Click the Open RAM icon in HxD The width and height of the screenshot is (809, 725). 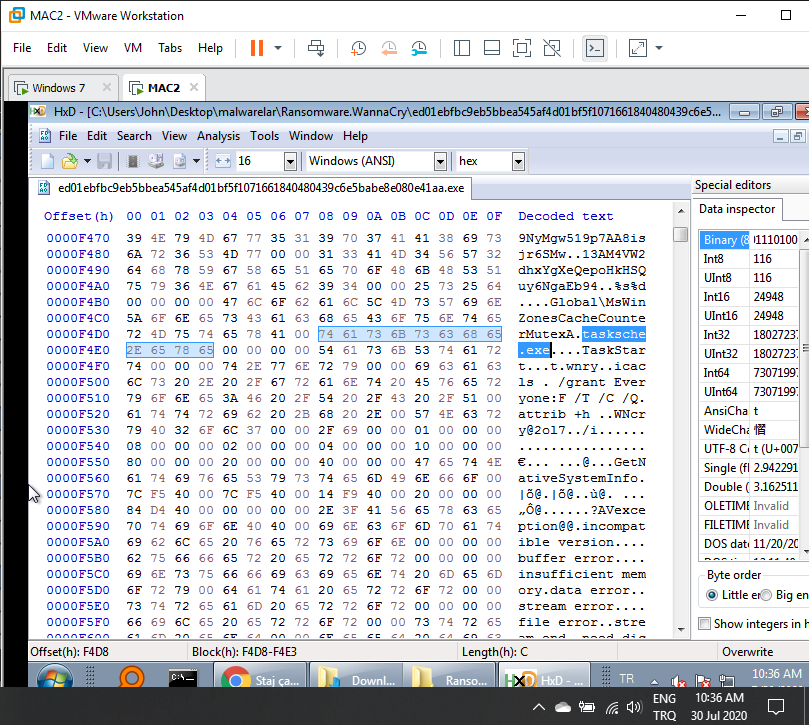133,162
